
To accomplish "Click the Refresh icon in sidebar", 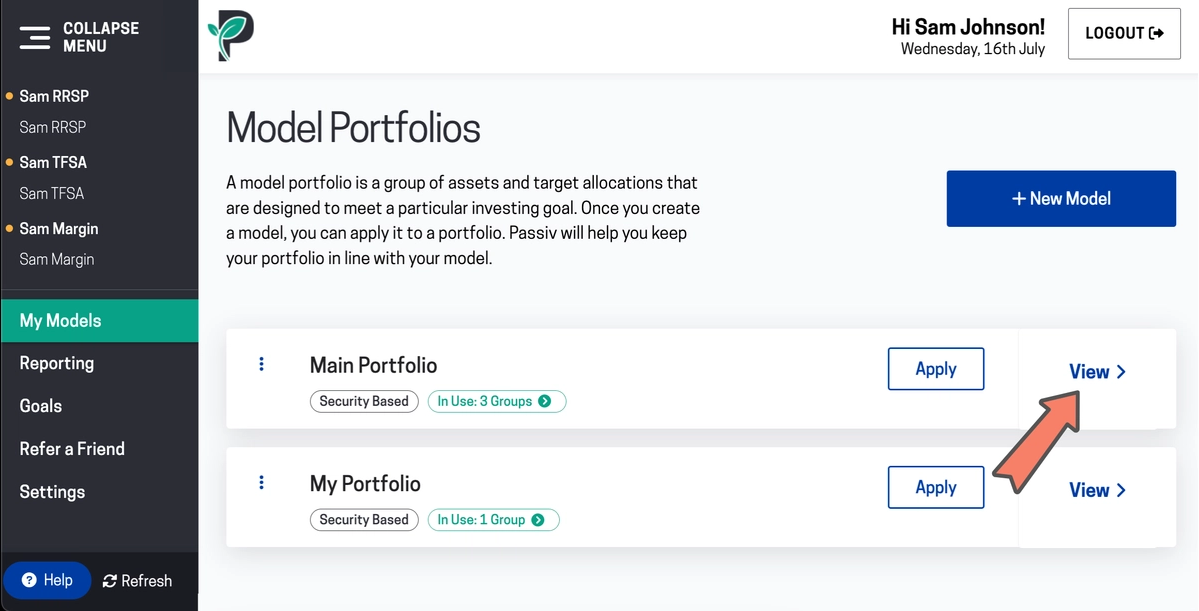I will tap(109, 581).
